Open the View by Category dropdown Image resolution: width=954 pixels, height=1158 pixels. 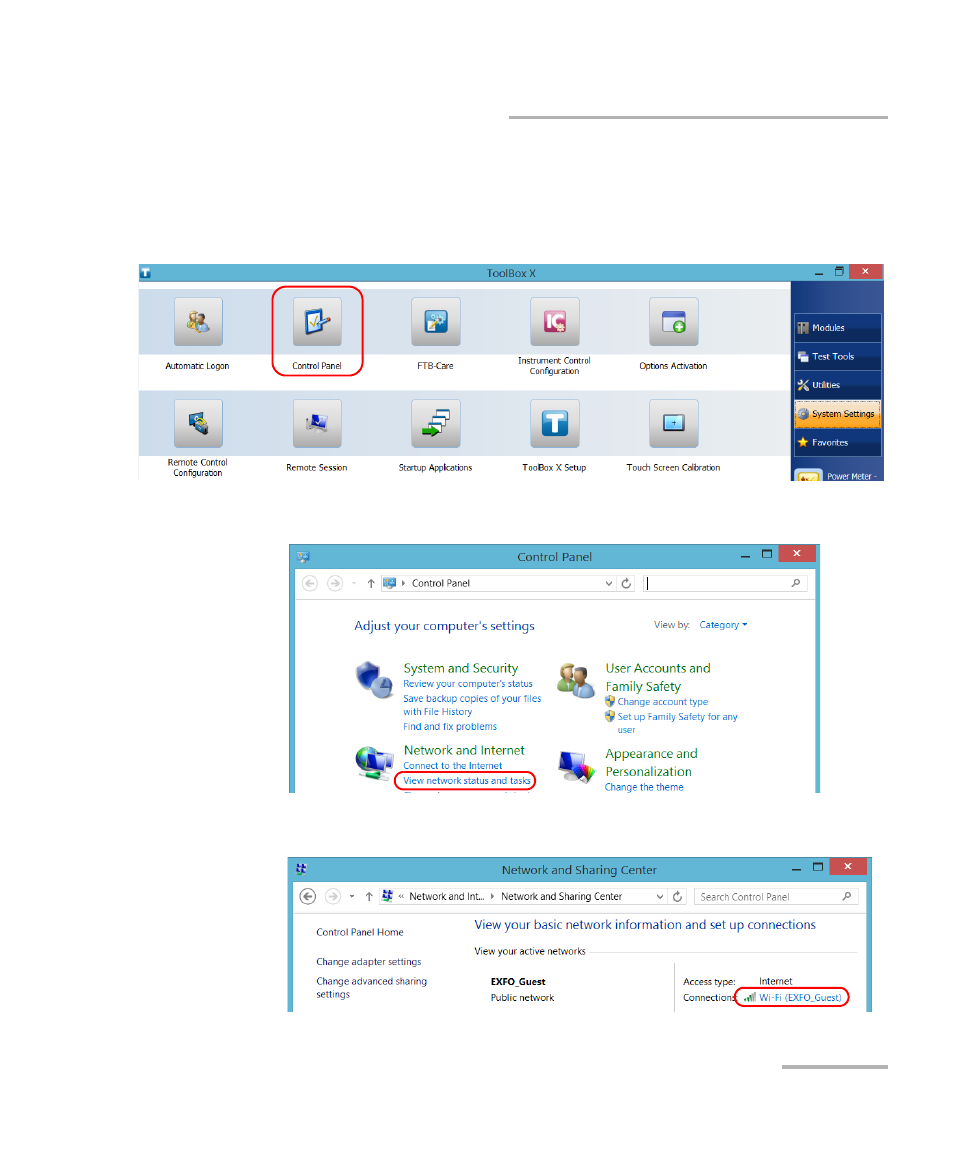723,625
